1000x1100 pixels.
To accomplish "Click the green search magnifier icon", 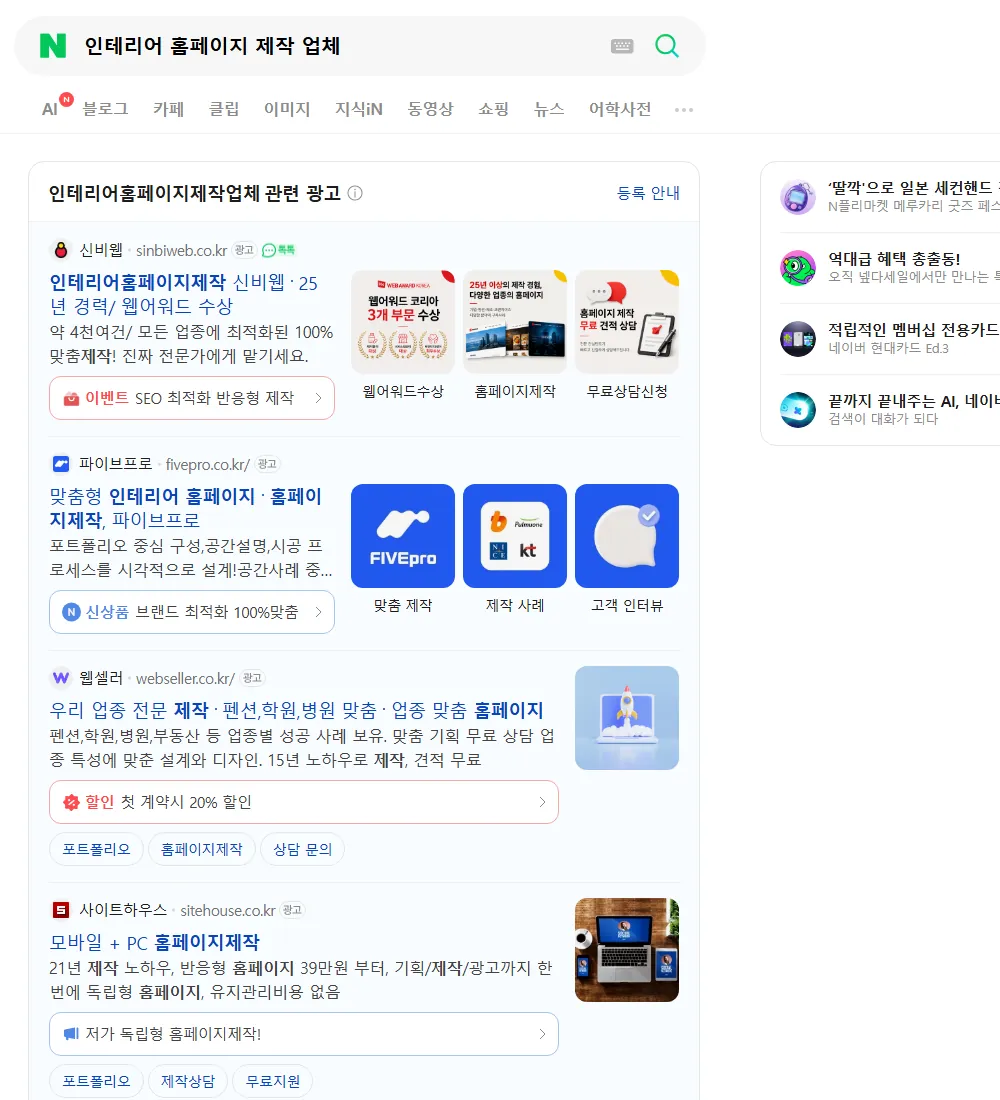I will click(x=667, y=46).
